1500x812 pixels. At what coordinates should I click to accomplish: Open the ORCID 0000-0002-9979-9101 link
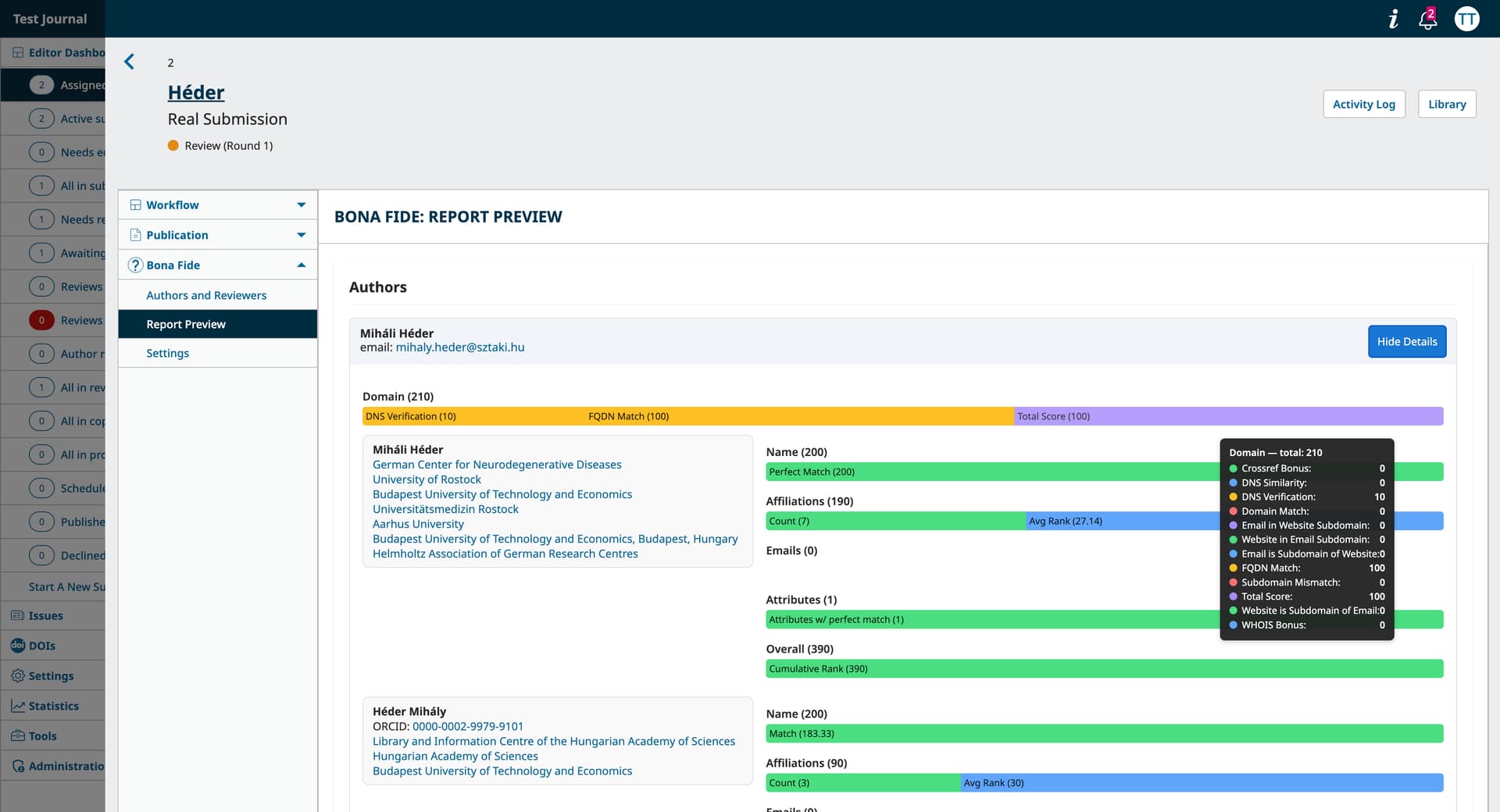pyautogui.click(x=467, y=726)
